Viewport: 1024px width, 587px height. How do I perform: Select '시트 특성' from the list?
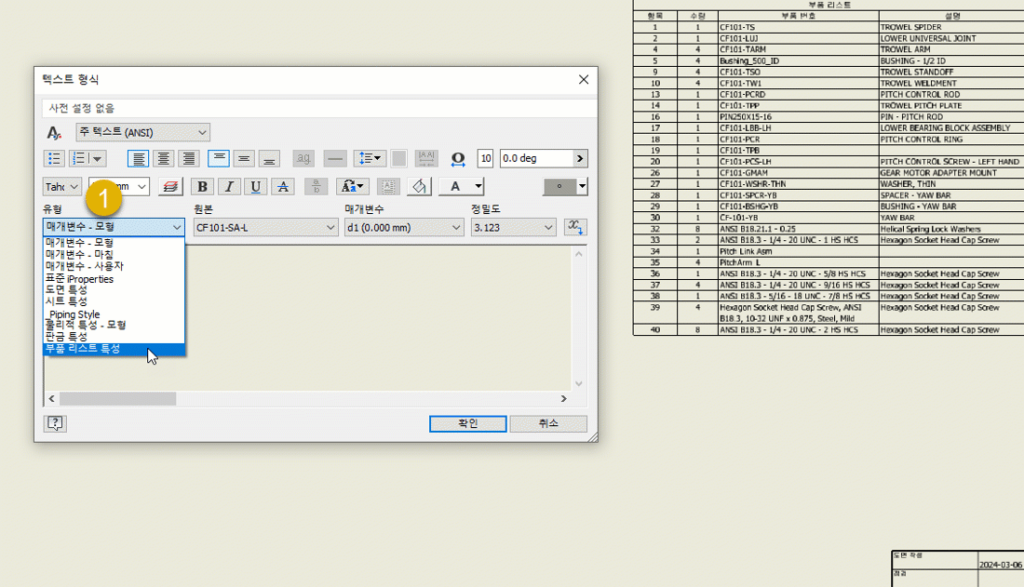(114, 301)
